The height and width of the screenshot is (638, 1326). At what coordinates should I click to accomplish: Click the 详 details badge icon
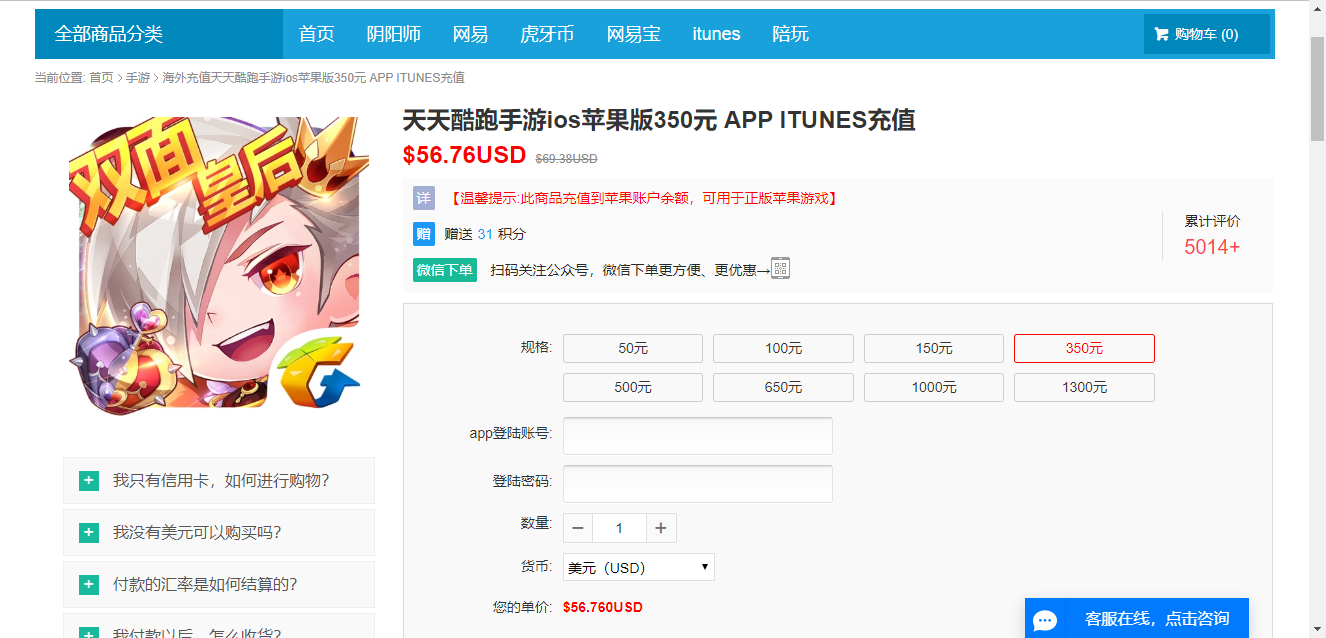[424, 198]
